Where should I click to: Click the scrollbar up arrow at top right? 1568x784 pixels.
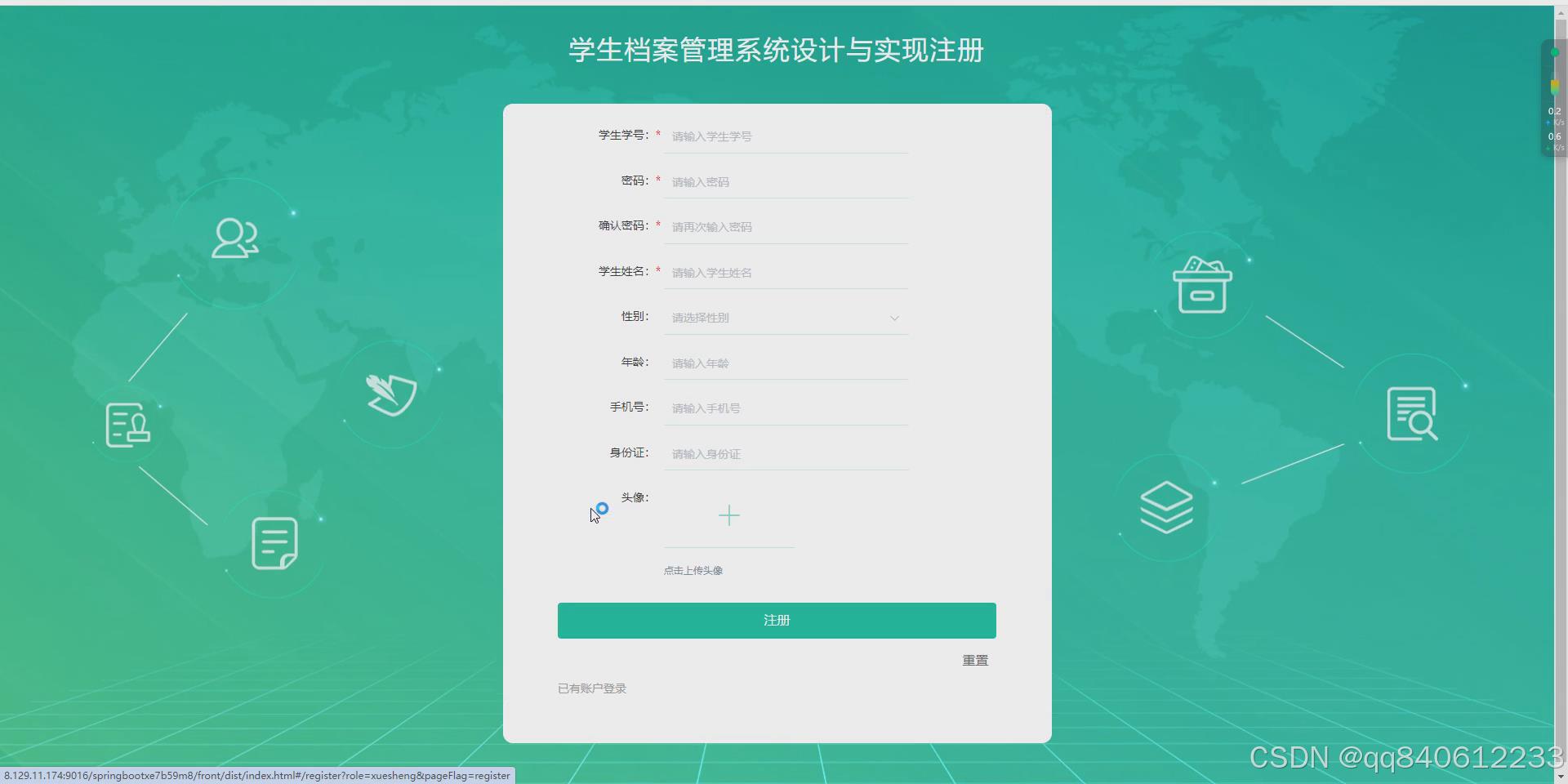1561,12
